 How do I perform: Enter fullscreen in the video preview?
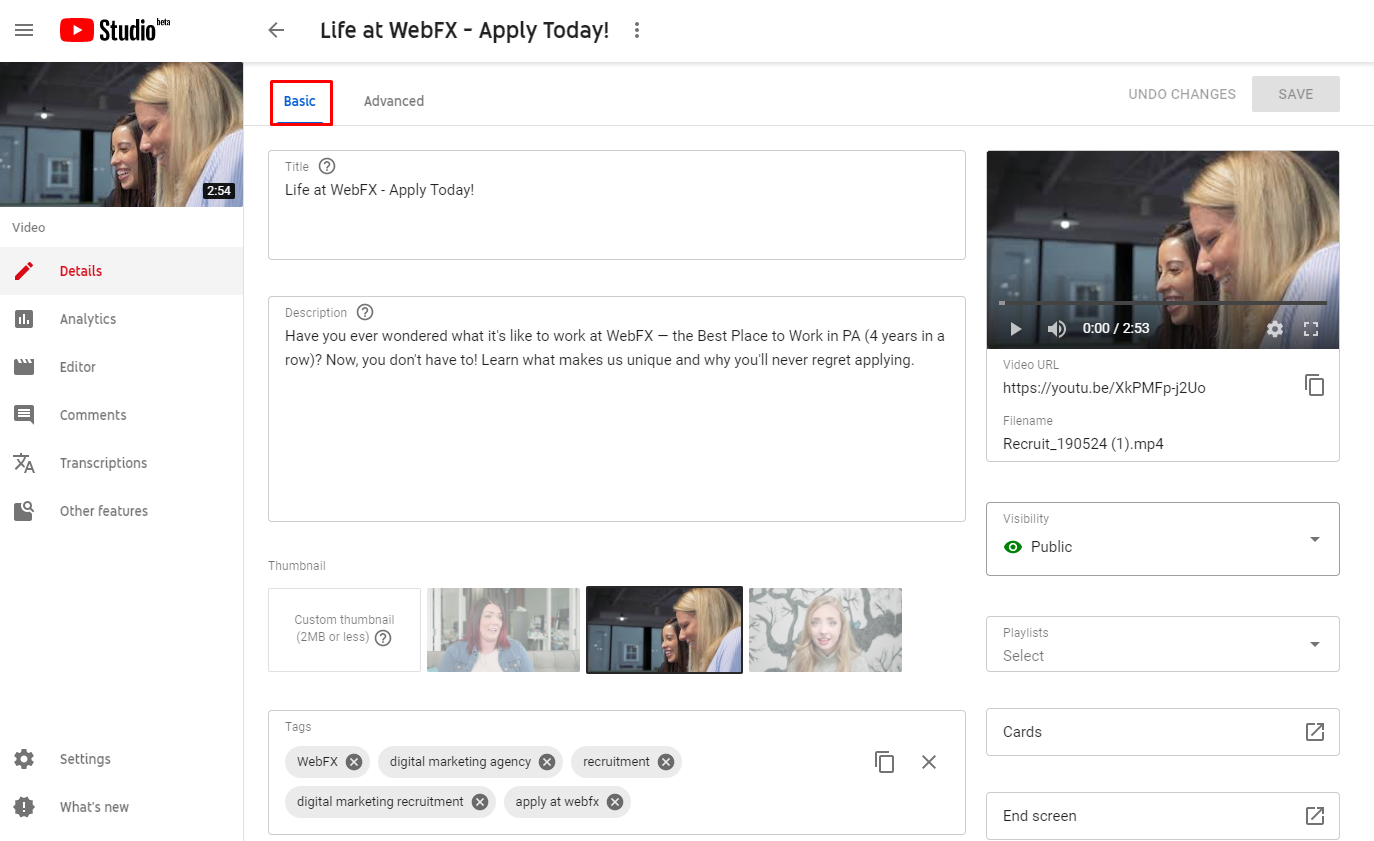point(1312,329)
